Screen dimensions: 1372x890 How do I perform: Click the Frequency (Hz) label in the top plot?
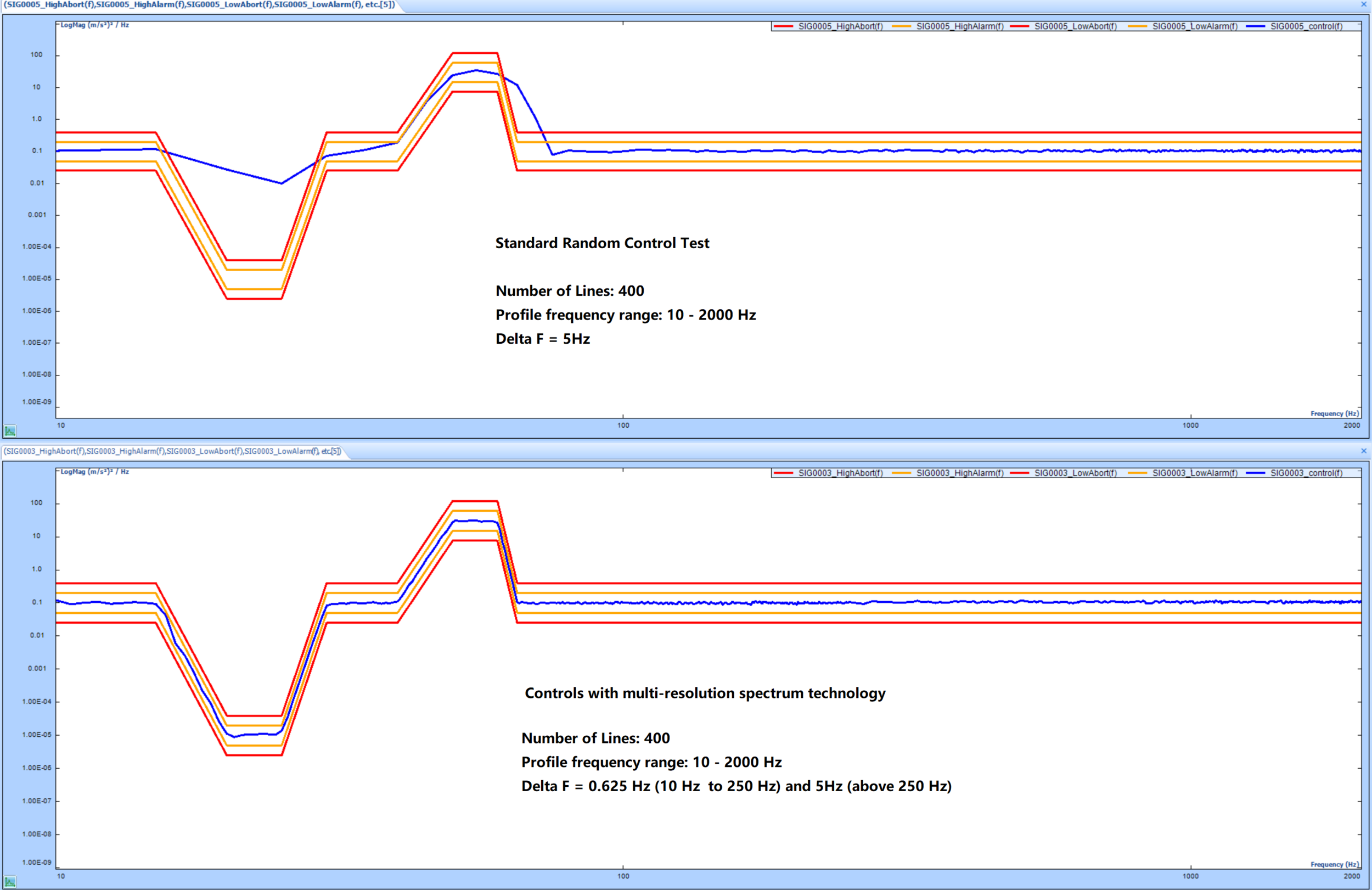[1334, 413]
